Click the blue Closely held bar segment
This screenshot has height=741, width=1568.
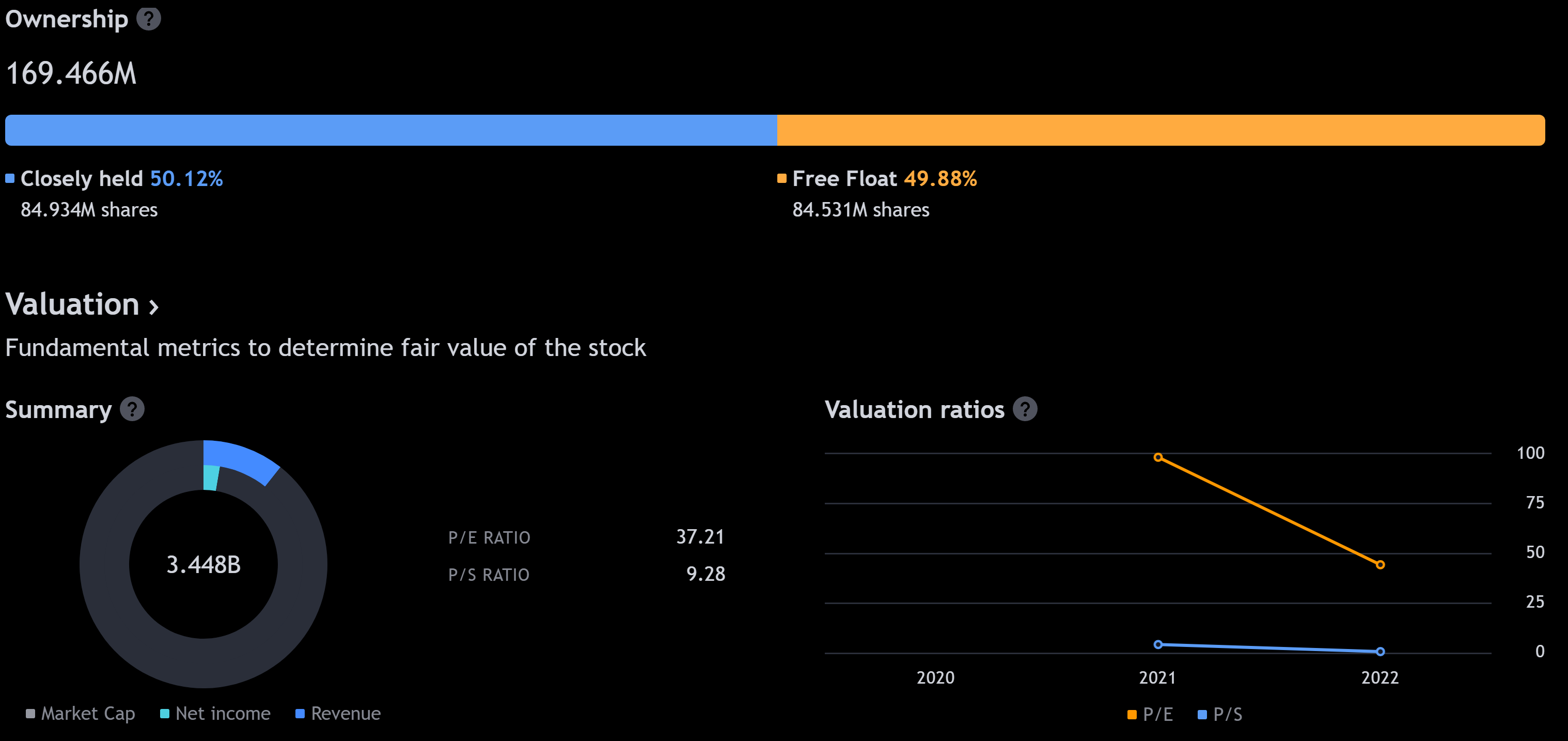point(391,130)
